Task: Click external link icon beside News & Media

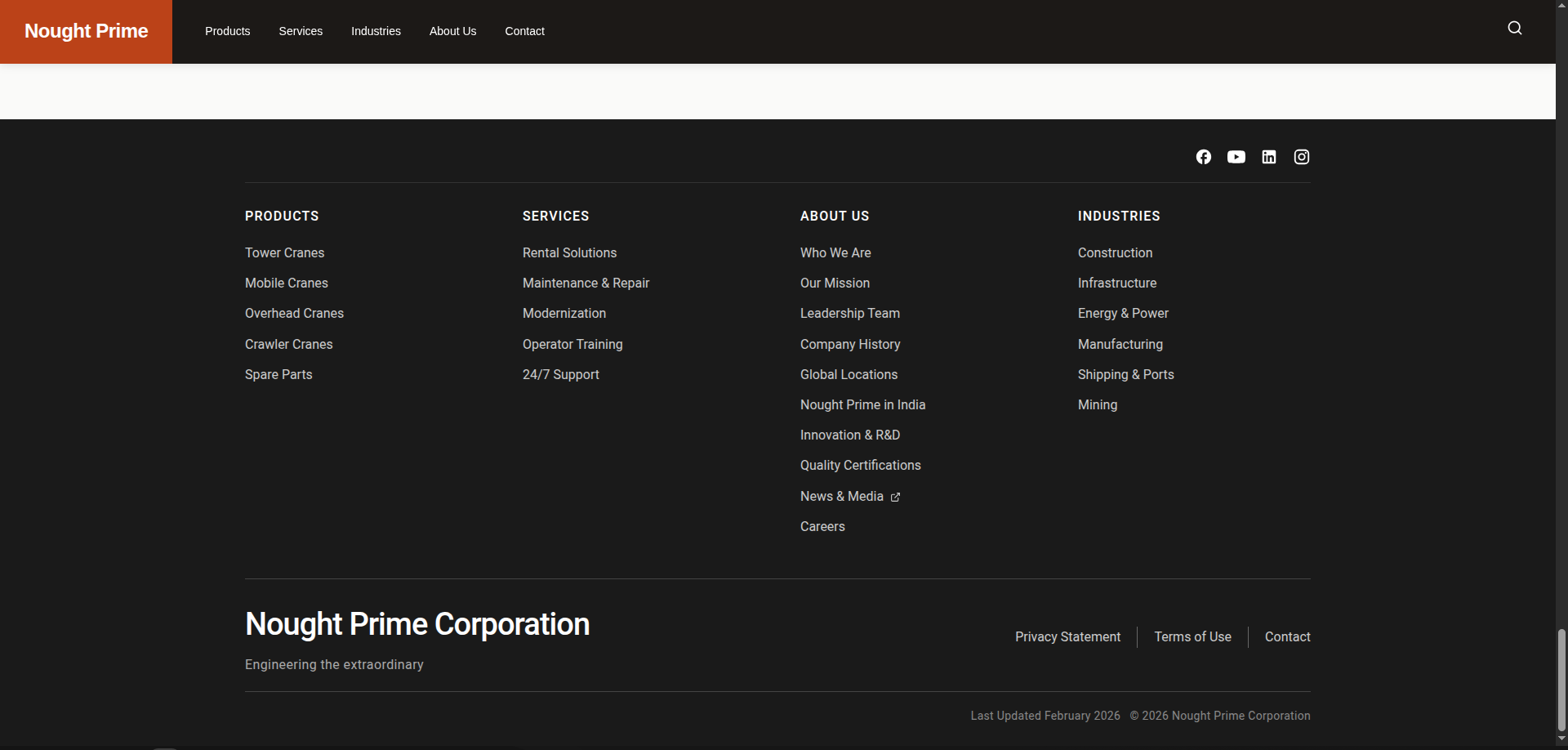Action: pyautogui.click(x=895, y=497)
